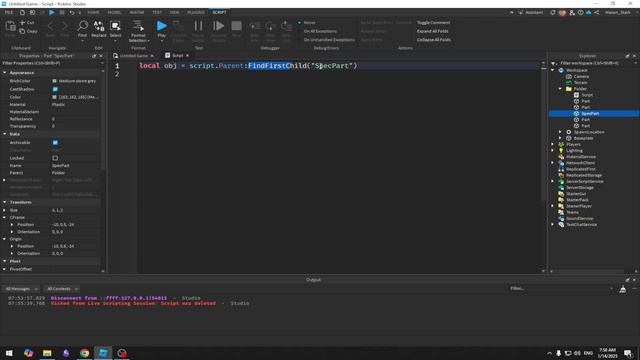Click the Folder icon in Explorer
Viewport: 640px width, 360px height.
coord(569,89)
